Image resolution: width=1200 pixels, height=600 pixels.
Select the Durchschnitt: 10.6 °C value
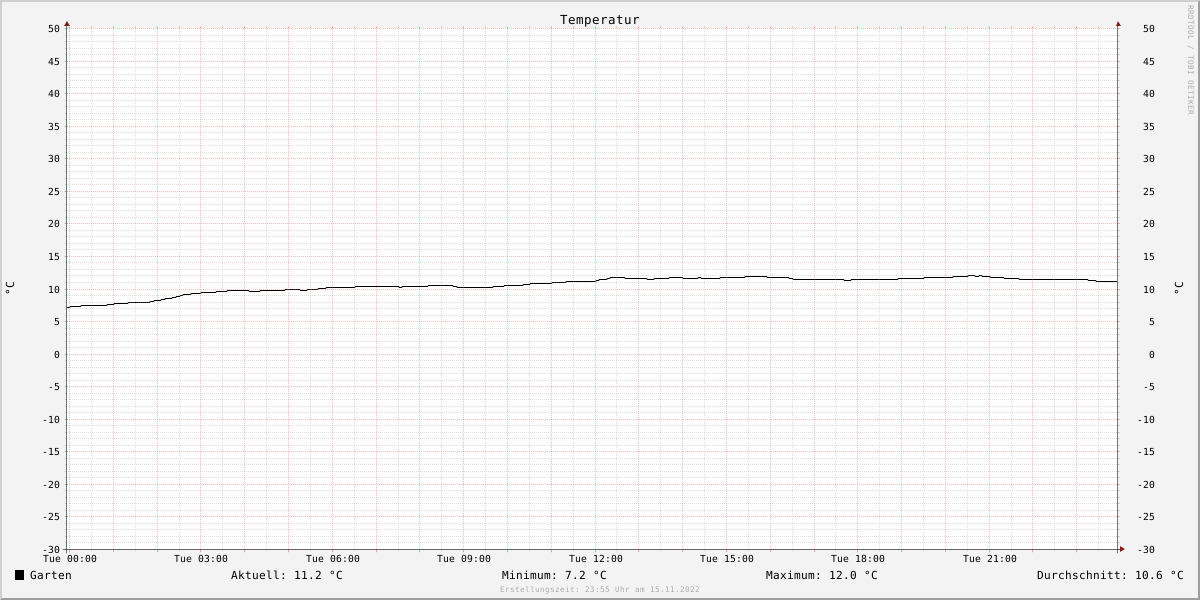pos(1110,575)
